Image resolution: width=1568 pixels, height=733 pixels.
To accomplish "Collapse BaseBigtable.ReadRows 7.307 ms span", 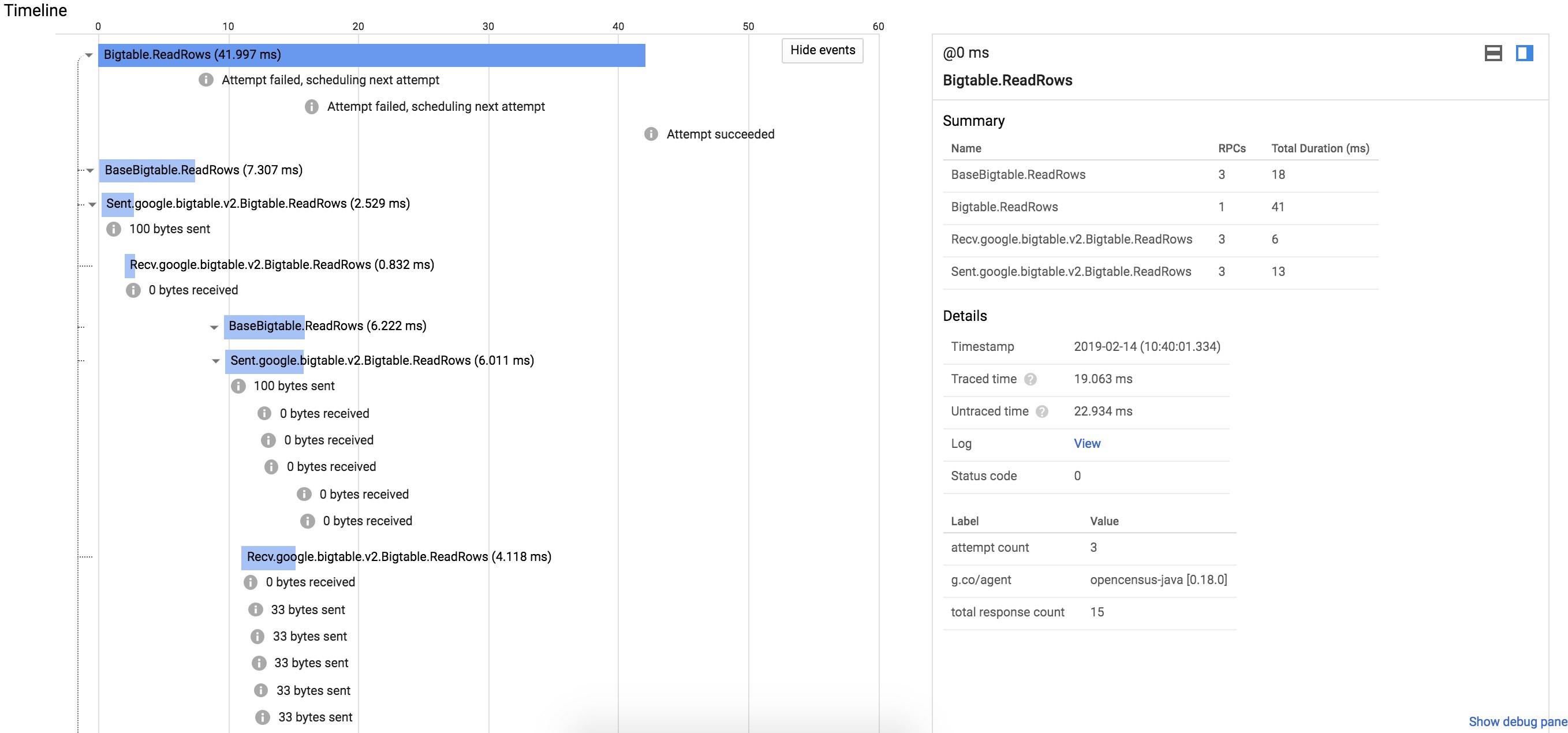I will coord(90,170).
